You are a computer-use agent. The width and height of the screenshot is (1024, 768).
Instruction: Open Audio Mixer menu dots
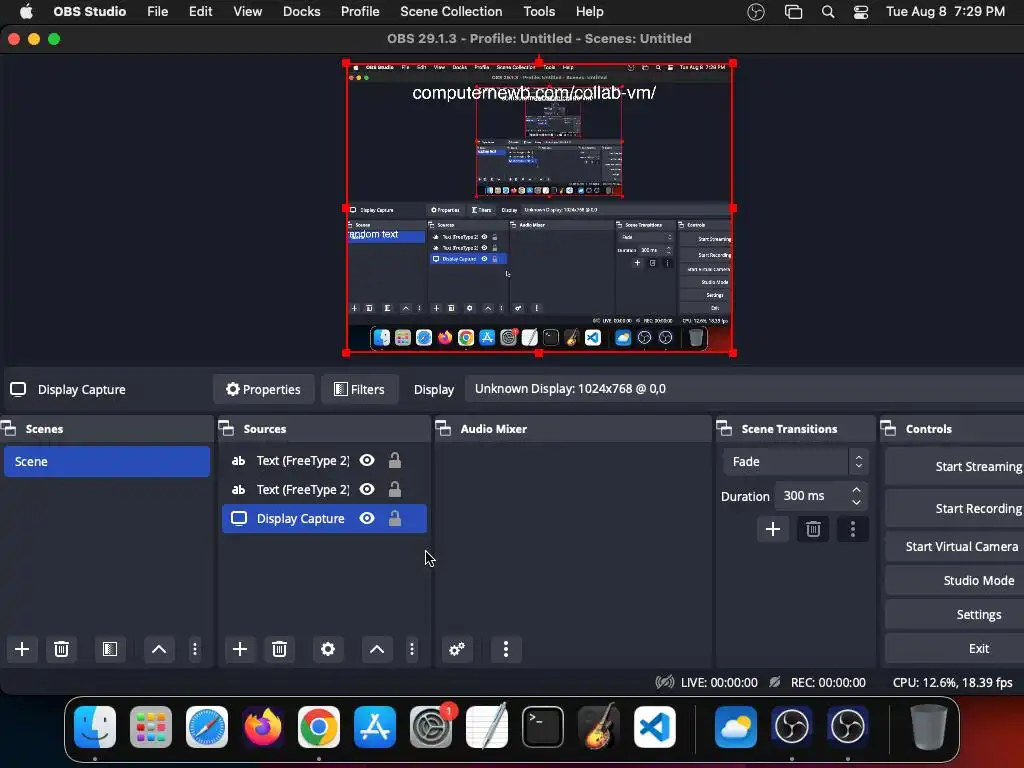(x=505, y=649)
